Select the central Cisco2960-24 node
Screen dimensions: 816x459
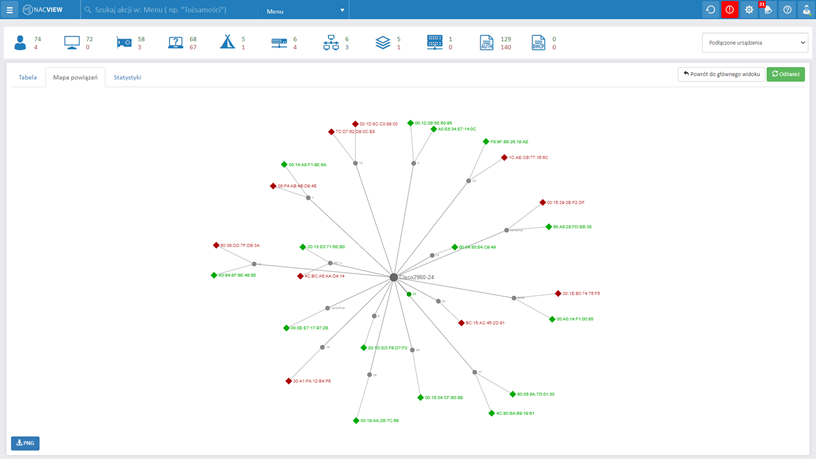[394, 277]
